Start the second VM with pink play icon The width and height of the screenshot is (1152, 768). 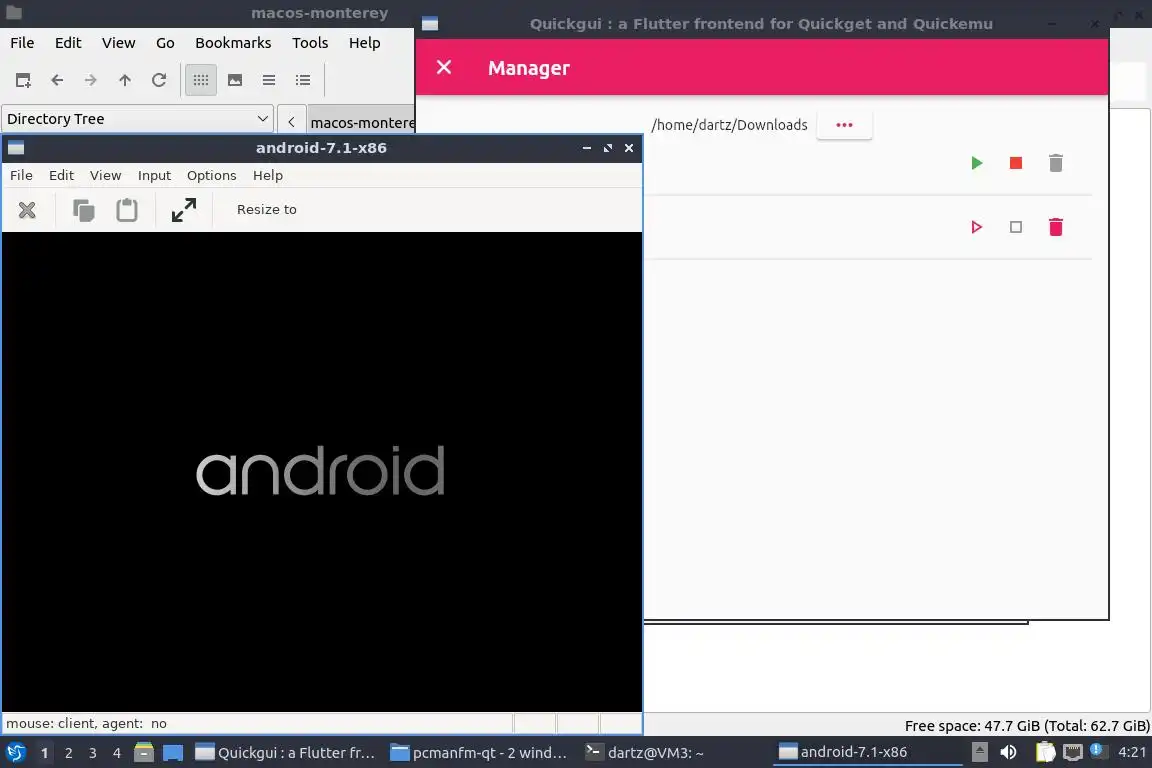coord(976,227)
